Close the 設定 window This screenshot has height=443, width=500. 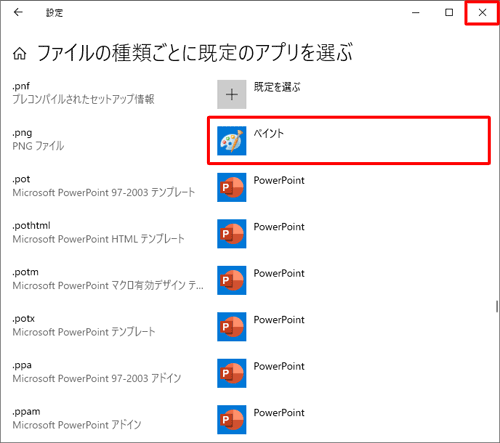click(482, 13)
